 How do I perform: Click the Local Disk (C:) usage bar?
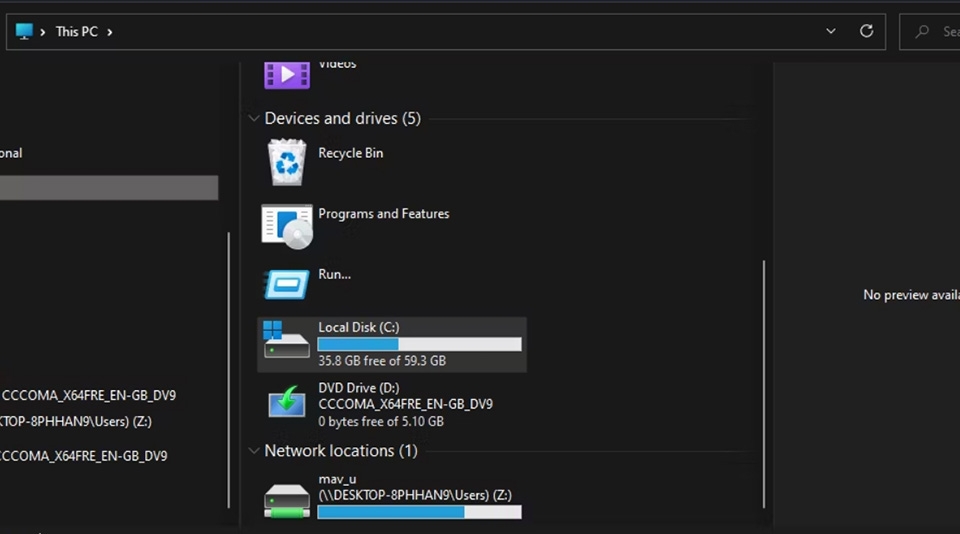pyautogui.click(x=419, y=344)
